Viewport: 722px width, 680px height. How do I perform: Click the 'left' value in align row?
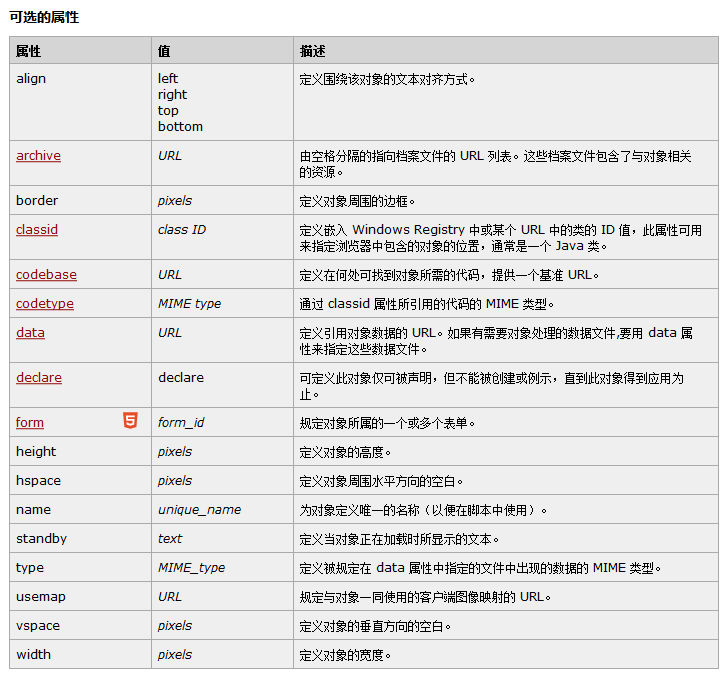[168, 78]
